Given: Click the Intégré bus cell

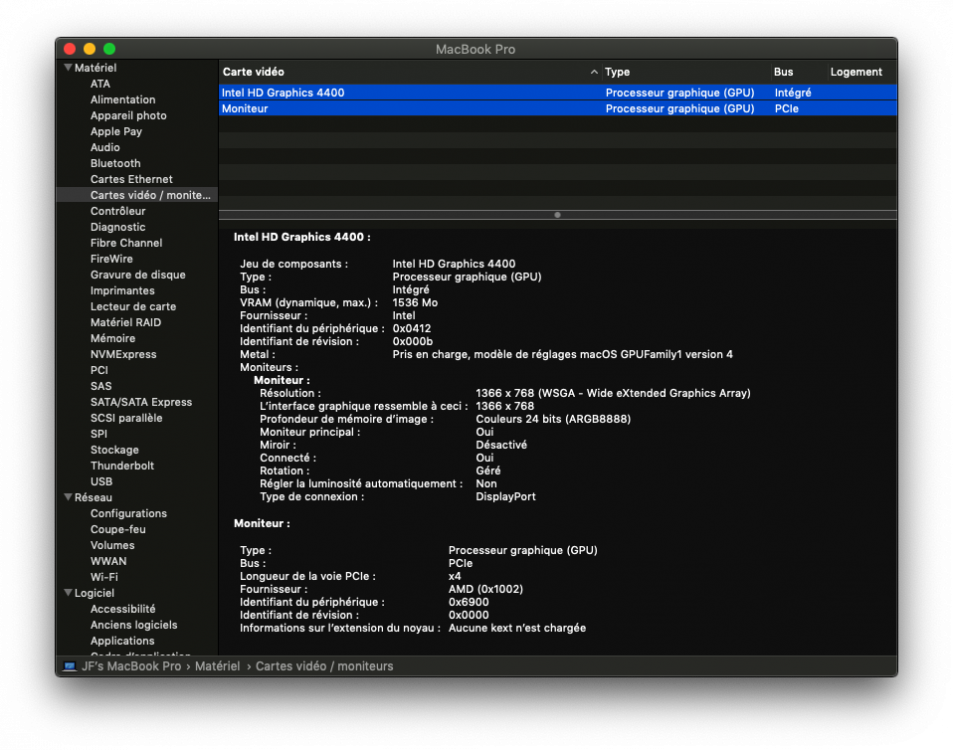Looking at the screenshot, I should [x=793, y=92].
